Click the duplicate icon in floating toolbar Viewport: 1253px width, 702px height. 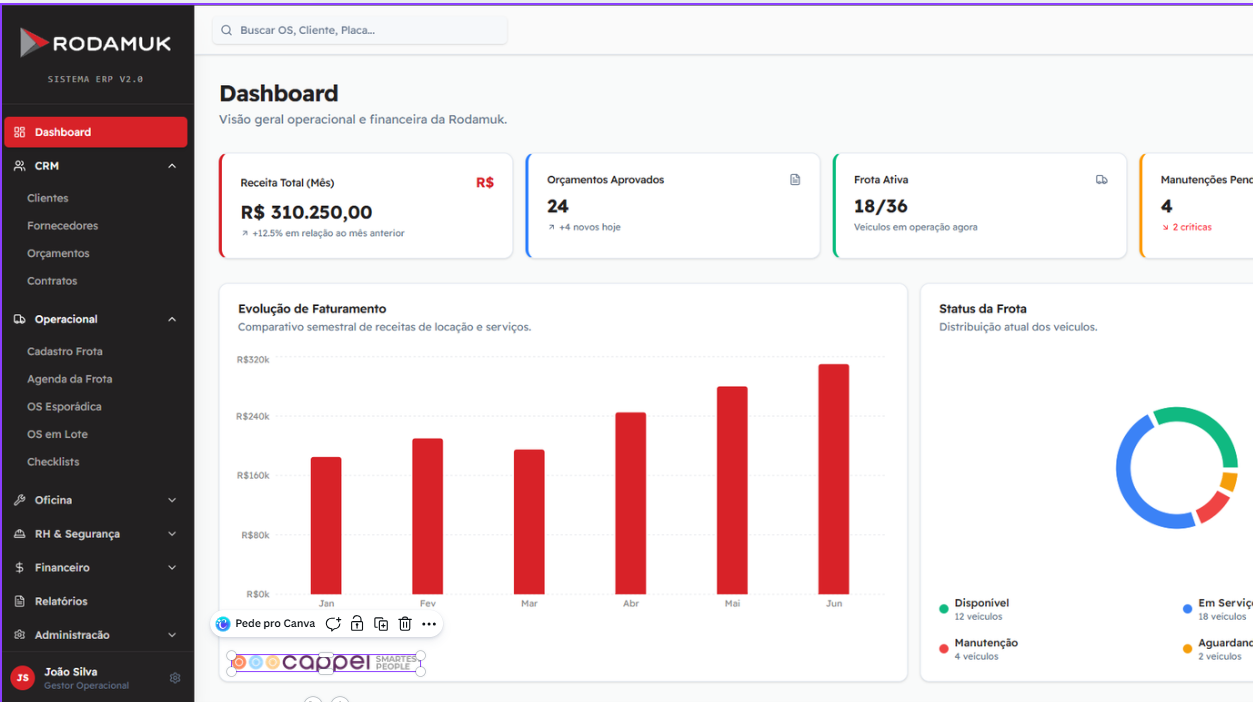381,624
